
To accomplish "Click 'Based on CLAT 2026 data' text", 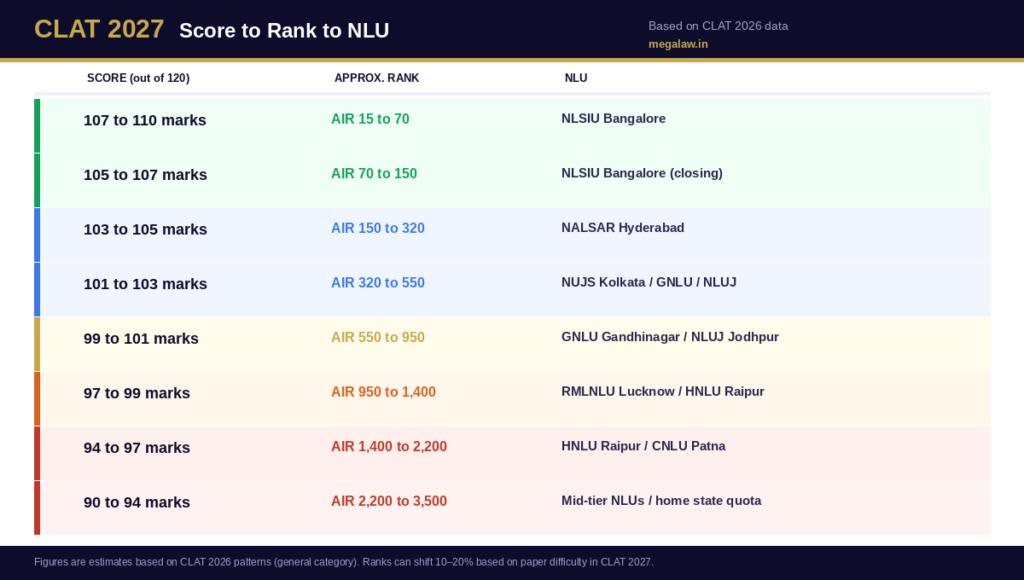I will [718, 26].
